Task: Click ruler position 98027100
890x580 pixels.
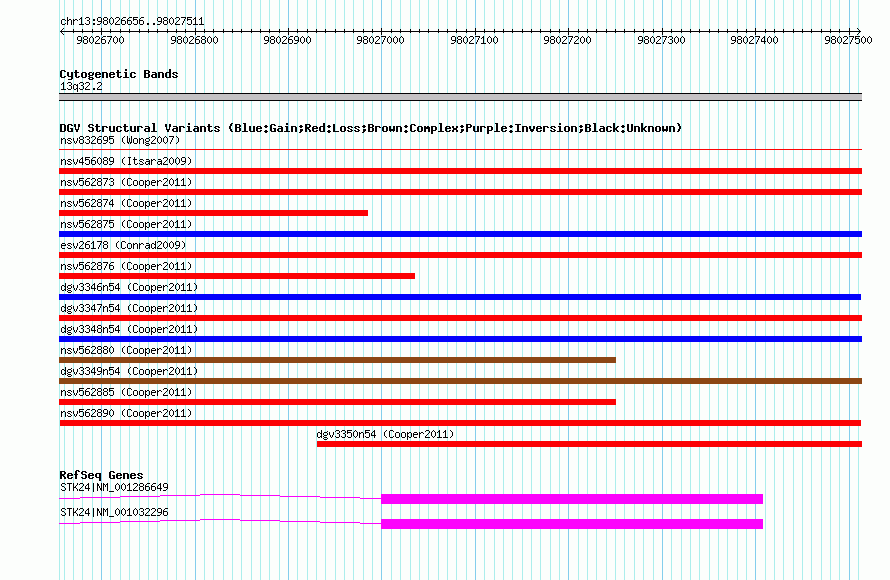Action: (x=474, y=40)
